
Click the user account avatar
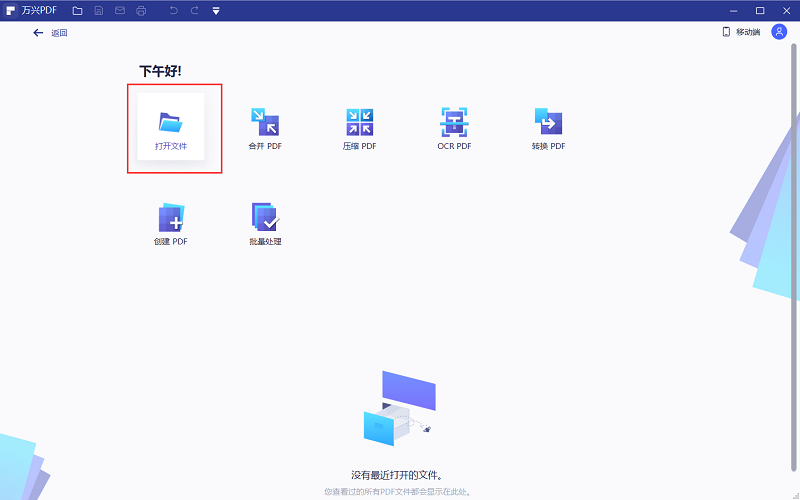tap(779, 32)
